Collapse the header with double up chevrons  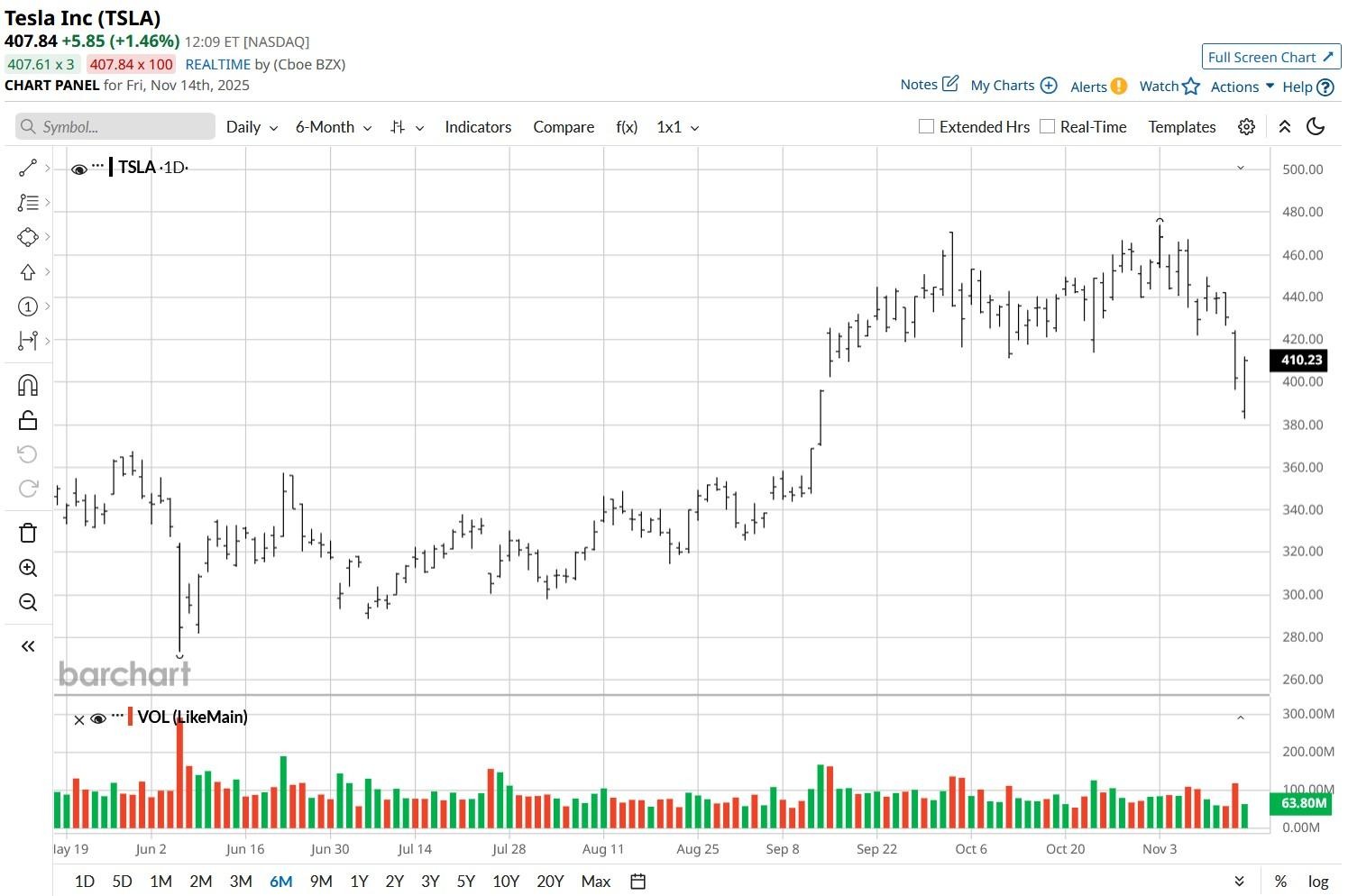[1285, 127]
